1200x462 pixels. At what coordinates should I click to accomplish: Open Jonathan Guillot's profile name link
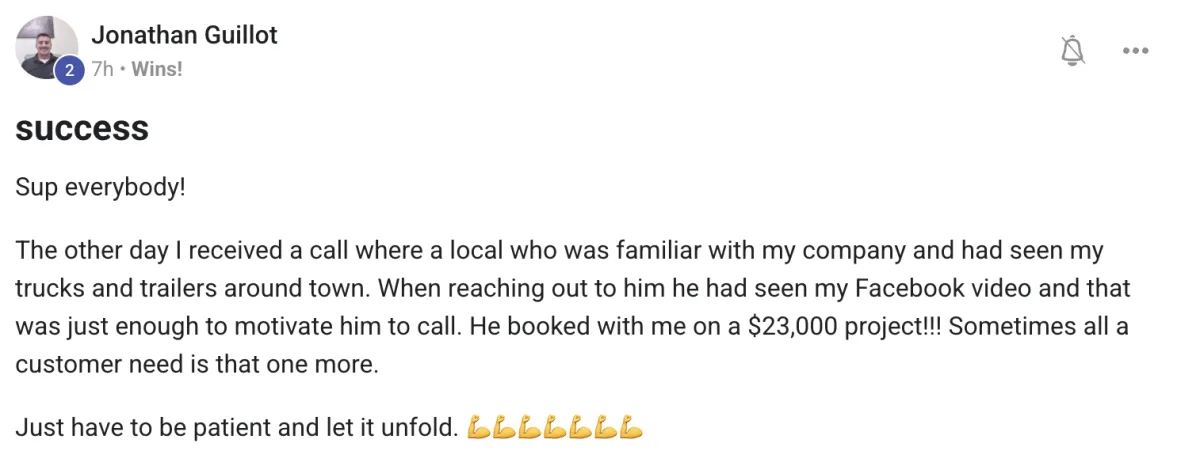pos(184,35)
